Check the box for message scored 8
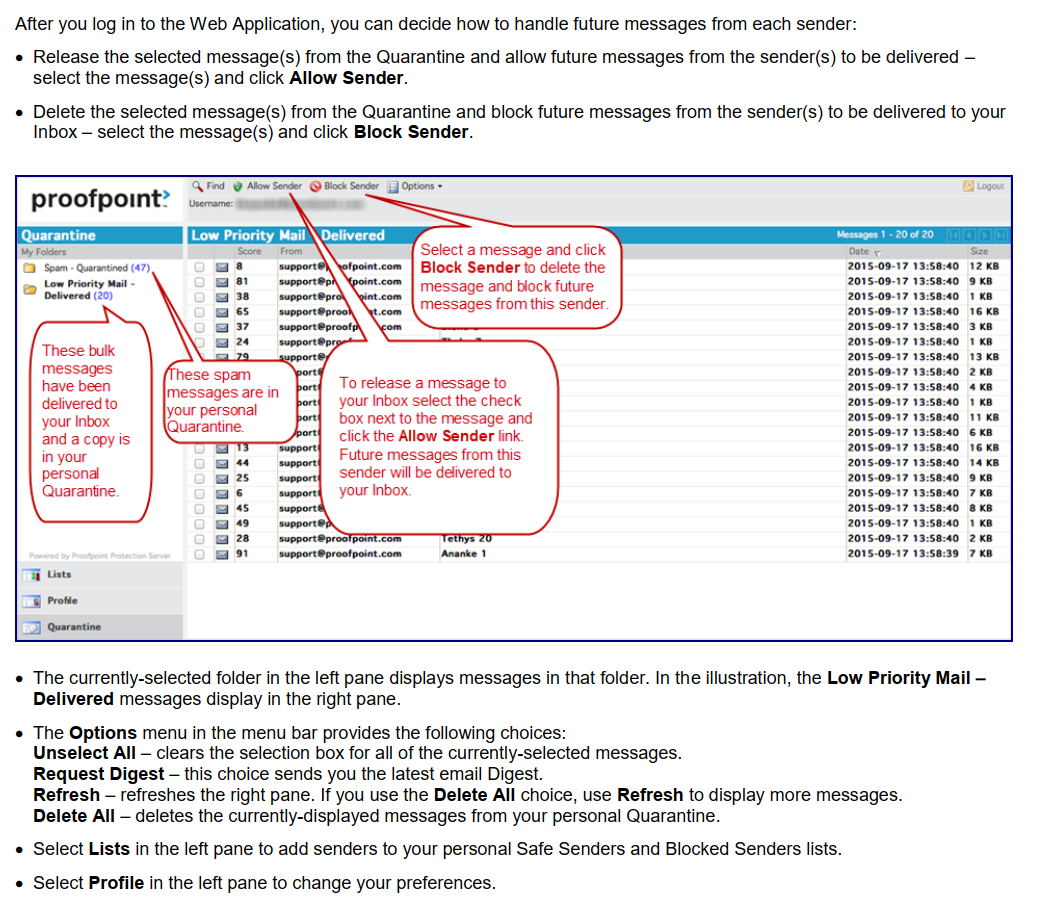This screenshot has height=917, width=1040. [200, 267]
